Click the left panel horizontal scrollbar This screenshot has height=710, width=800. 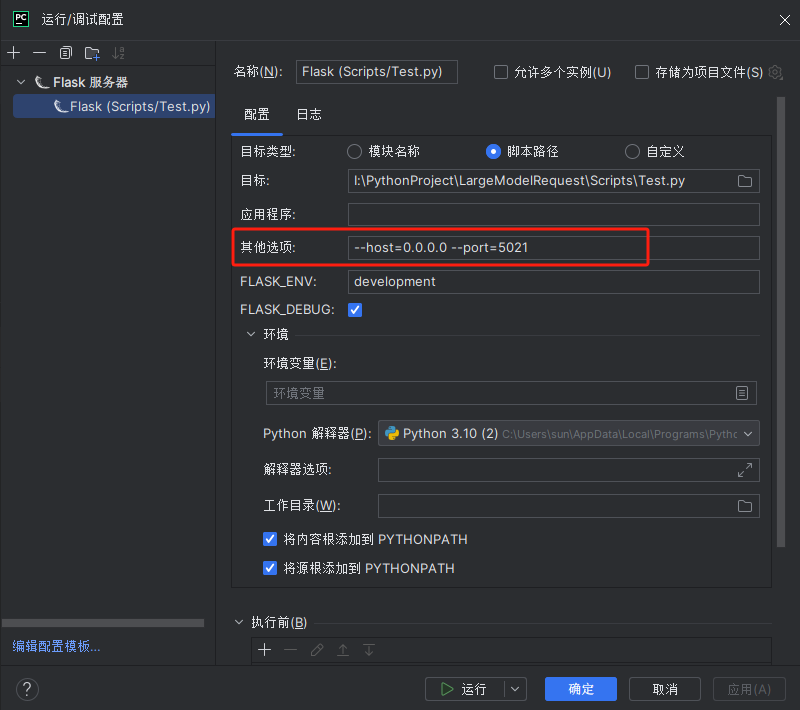point(103,623)
